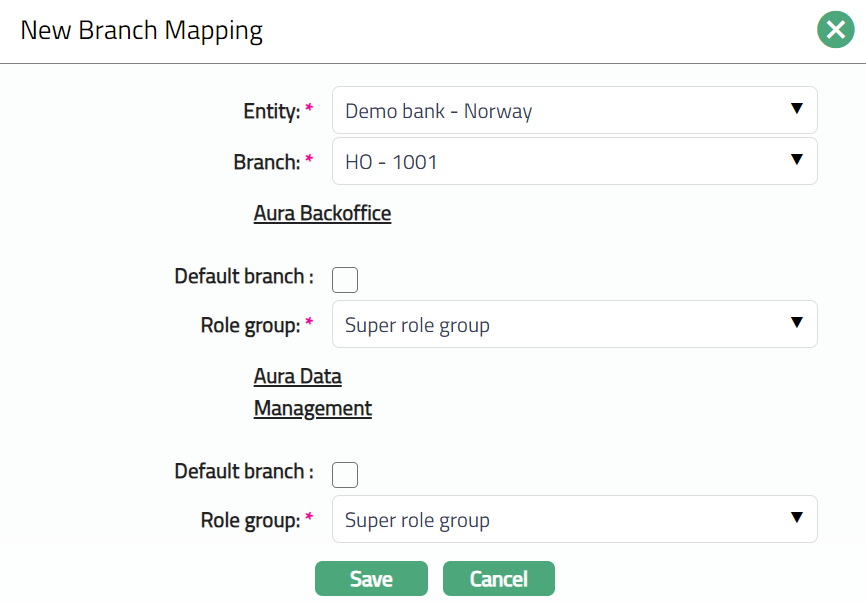Image resolution: width=866 pixels, height=602 pixels.
Task: Open the Branch dropdown showing HO - 1001
Action: (x=560, y=162)
